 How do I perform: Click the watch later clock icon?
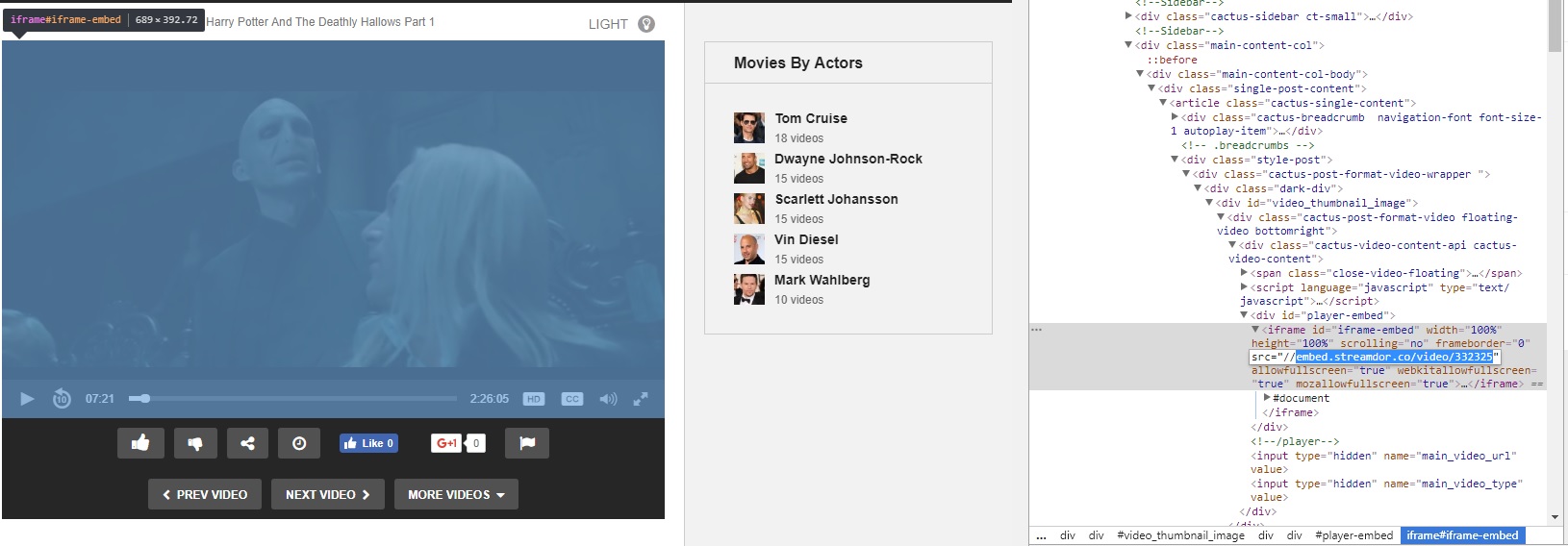click(x=299, y=443)
